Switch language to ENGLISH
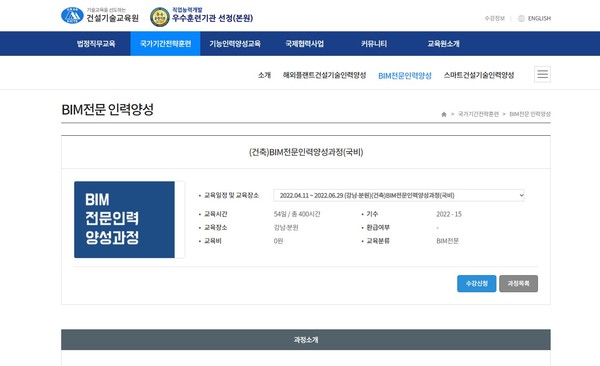 point(539,18)
